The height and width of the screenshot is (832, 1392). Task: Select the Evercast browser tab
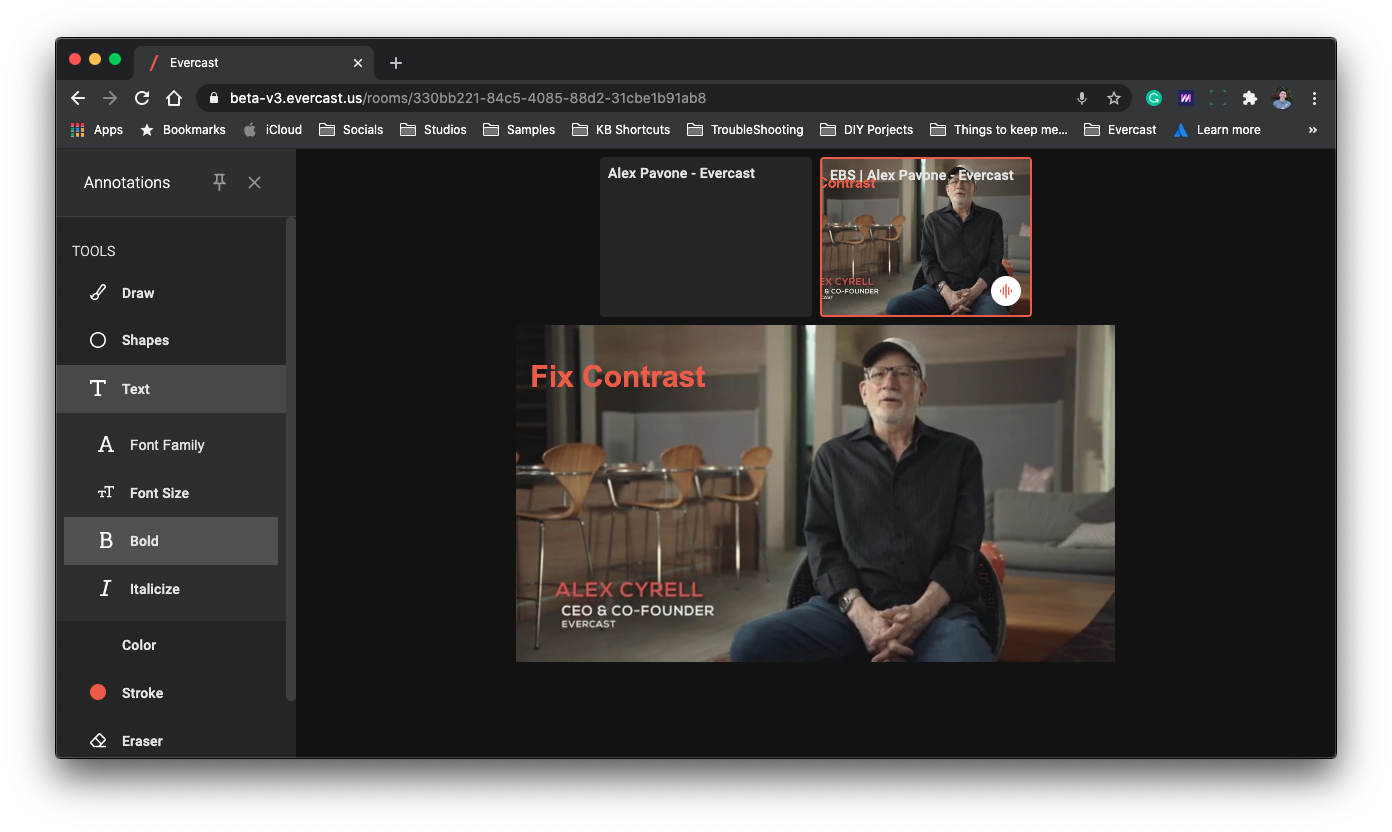(x=255, y=62)
